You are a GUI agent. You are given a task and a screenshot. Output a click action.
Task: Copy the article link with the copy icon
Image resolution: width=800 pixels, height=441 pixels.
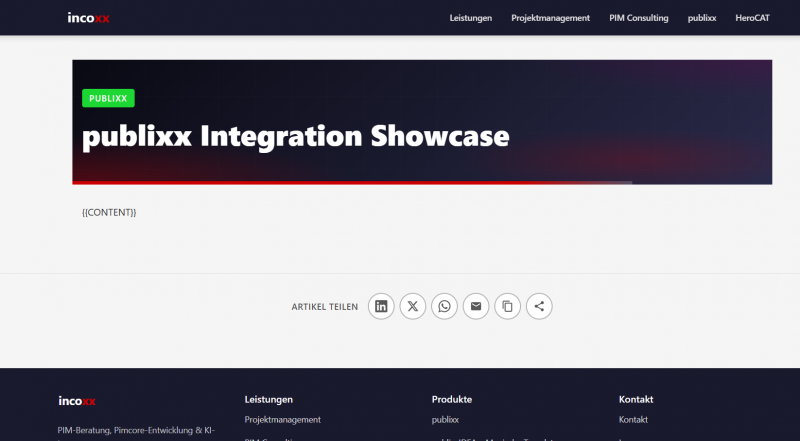(508, 306)
